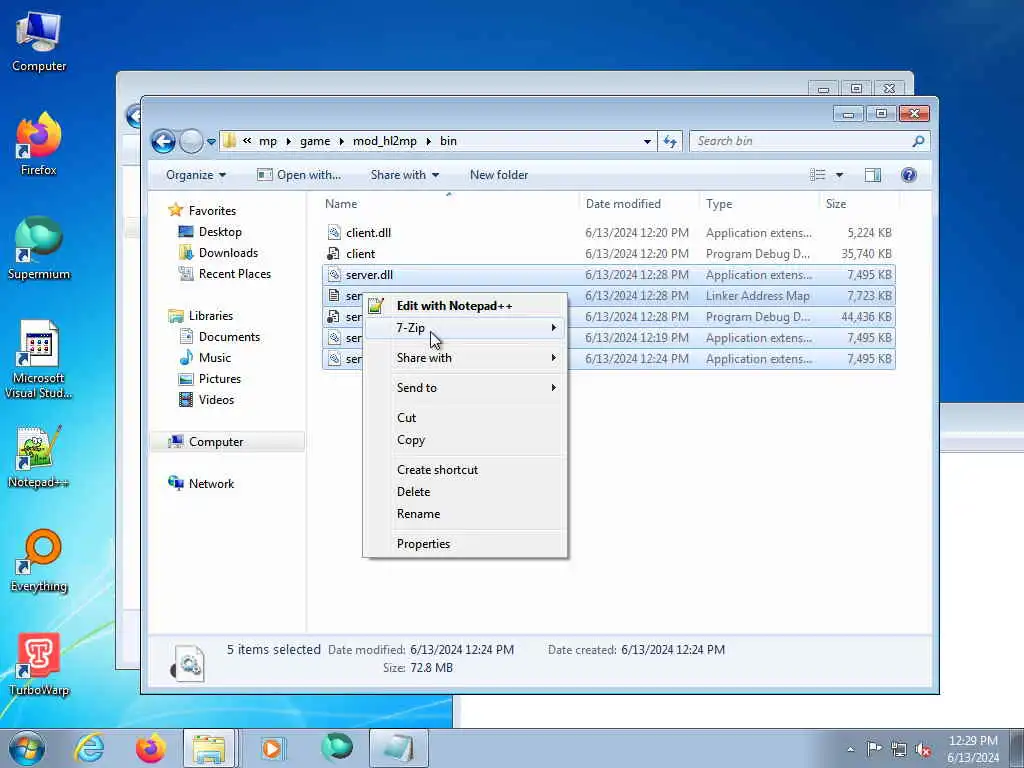
Task: Open Desktop under Favorites
Action: pyautogui.click(x=220, y=232)
